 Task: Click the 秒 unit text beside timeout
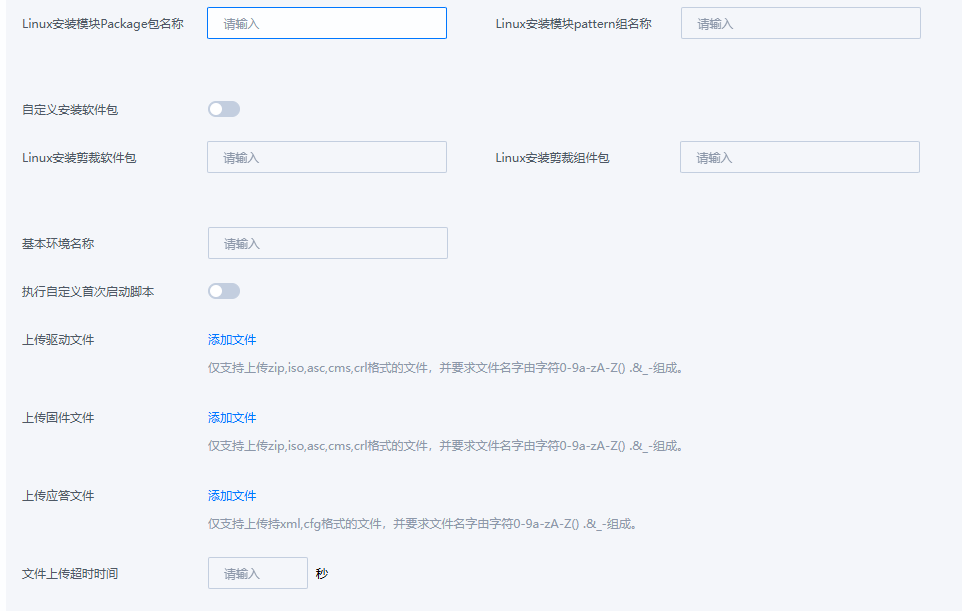[321, 574]
